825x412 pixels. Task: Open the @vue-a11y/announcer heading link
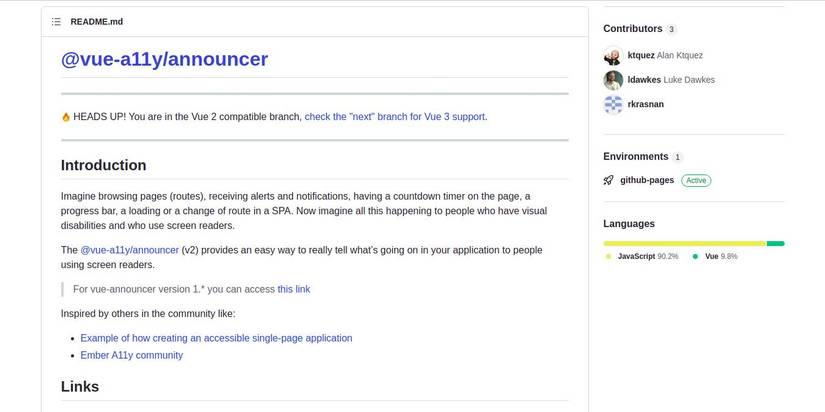pyautogui.click(x=164, y=59)
